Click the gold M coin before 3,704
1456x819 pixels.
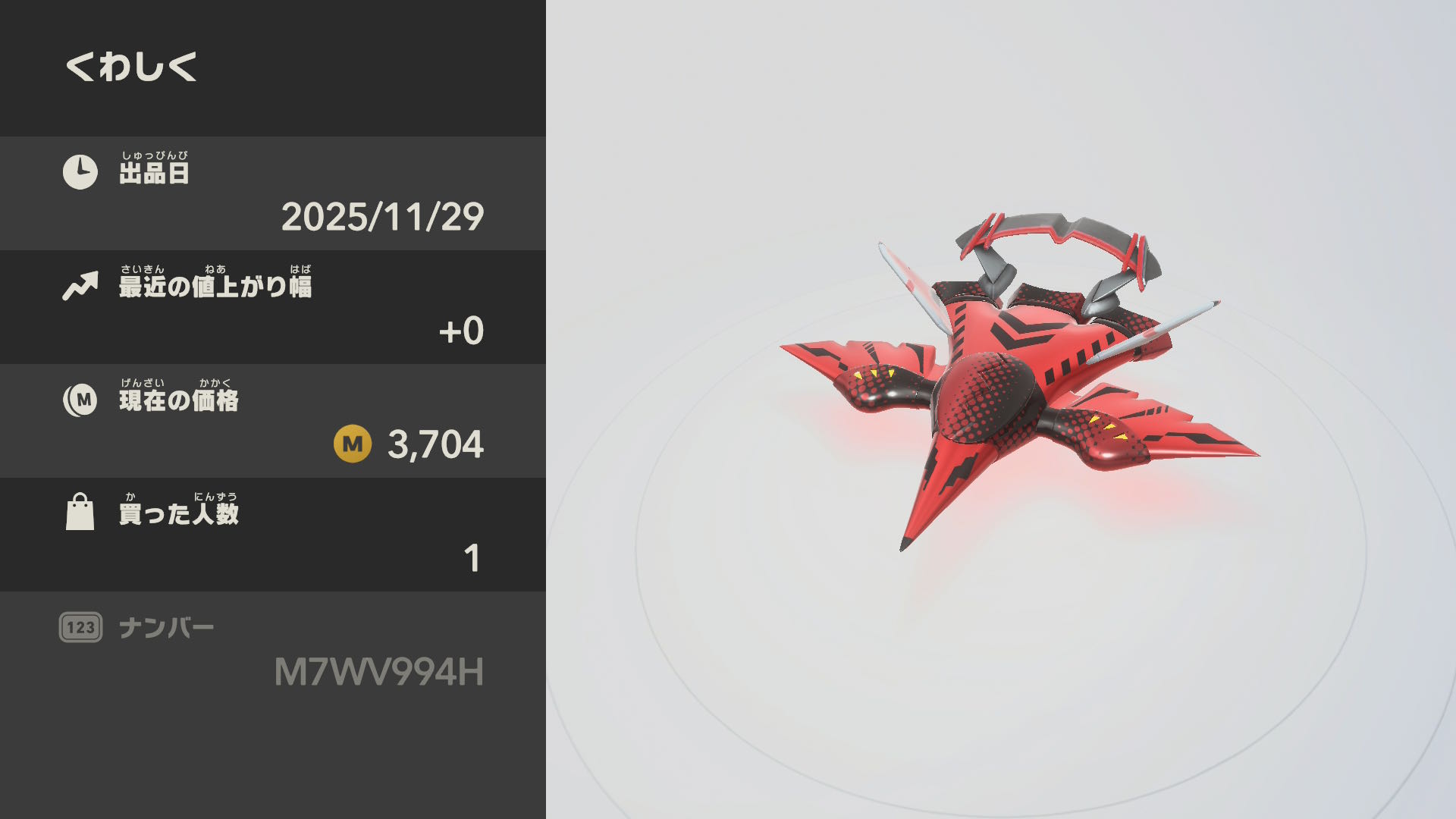pos(353,444)
